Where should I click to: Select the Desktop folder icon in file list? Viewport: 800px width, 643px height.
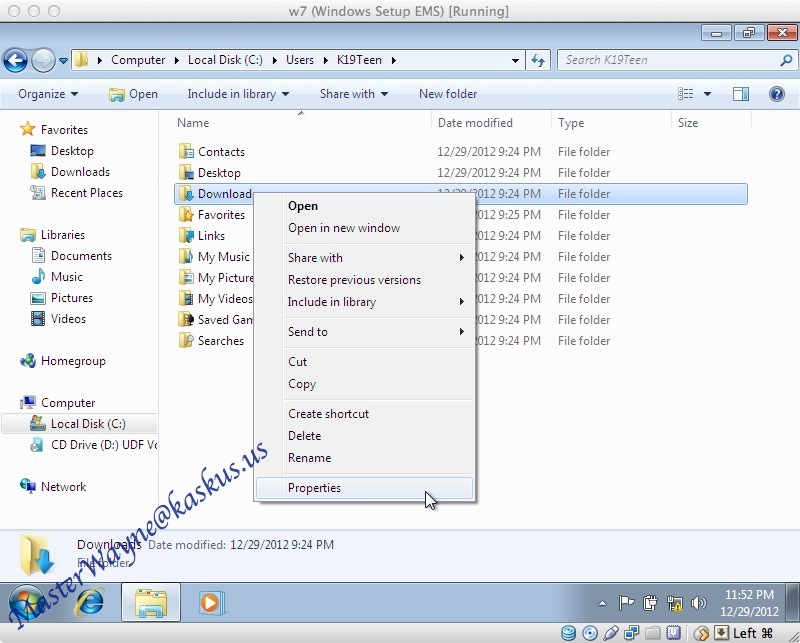point(186,172)
